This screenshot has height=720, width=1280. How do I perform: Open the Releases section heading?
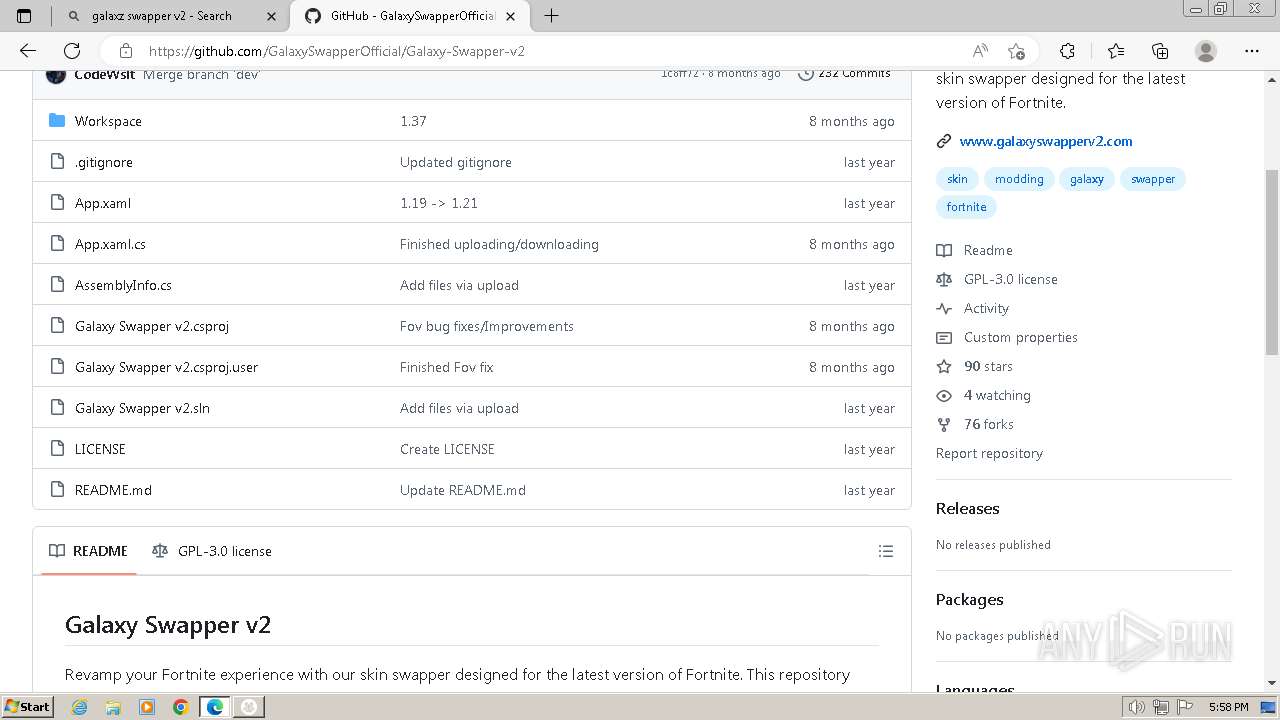pos(967,508)
